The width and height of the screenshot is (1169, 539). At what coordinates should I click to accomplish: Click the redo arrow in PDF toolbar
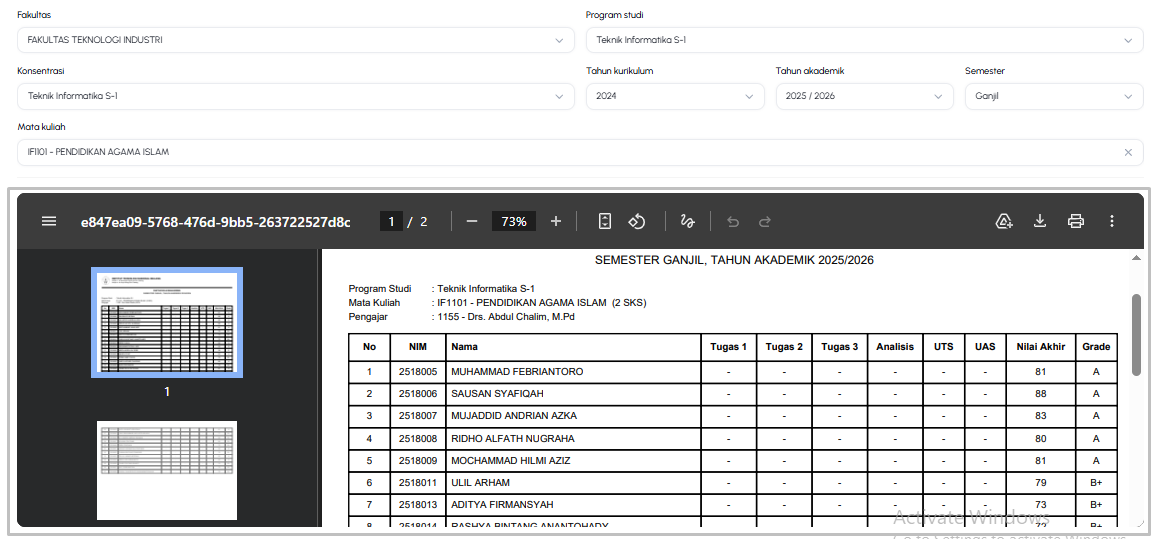click(765, 221)
